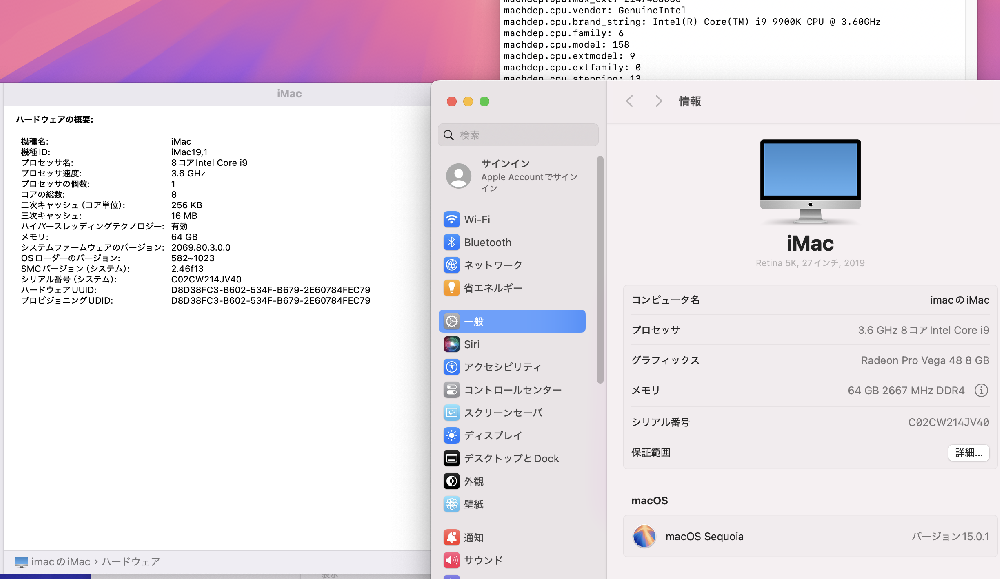The width and height of the screenshot is (1000, 579).
Task: Click the プロビジョニングUDID row value
Action: [270, 300]
